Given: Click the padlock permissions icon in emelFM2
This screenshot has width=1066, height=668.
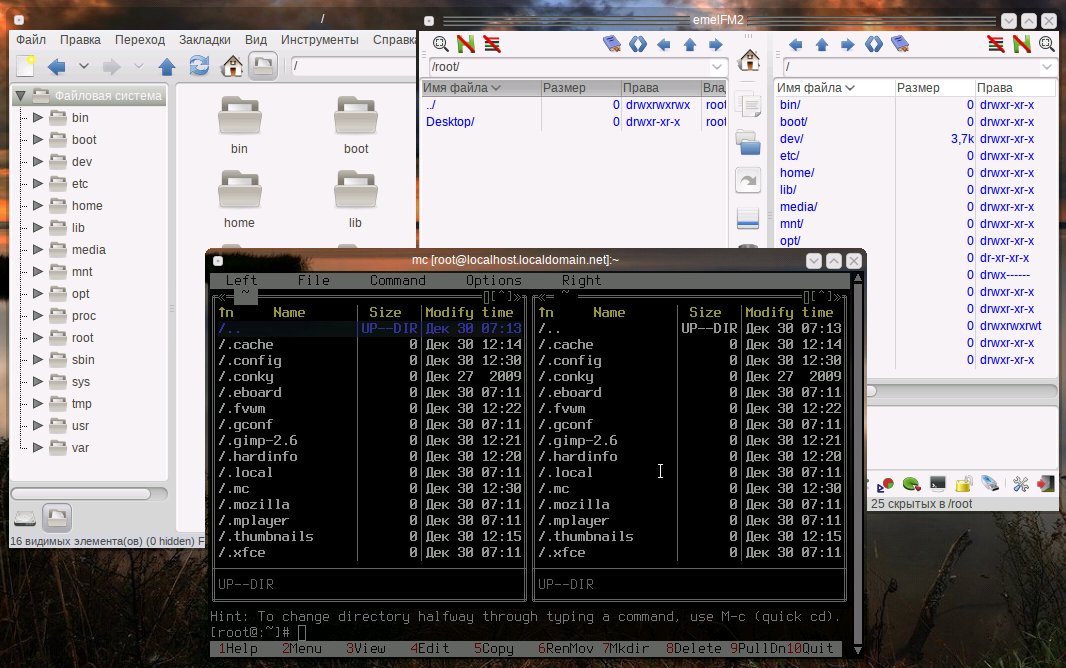Looking at the screenshot, I should tap(964, 484).
